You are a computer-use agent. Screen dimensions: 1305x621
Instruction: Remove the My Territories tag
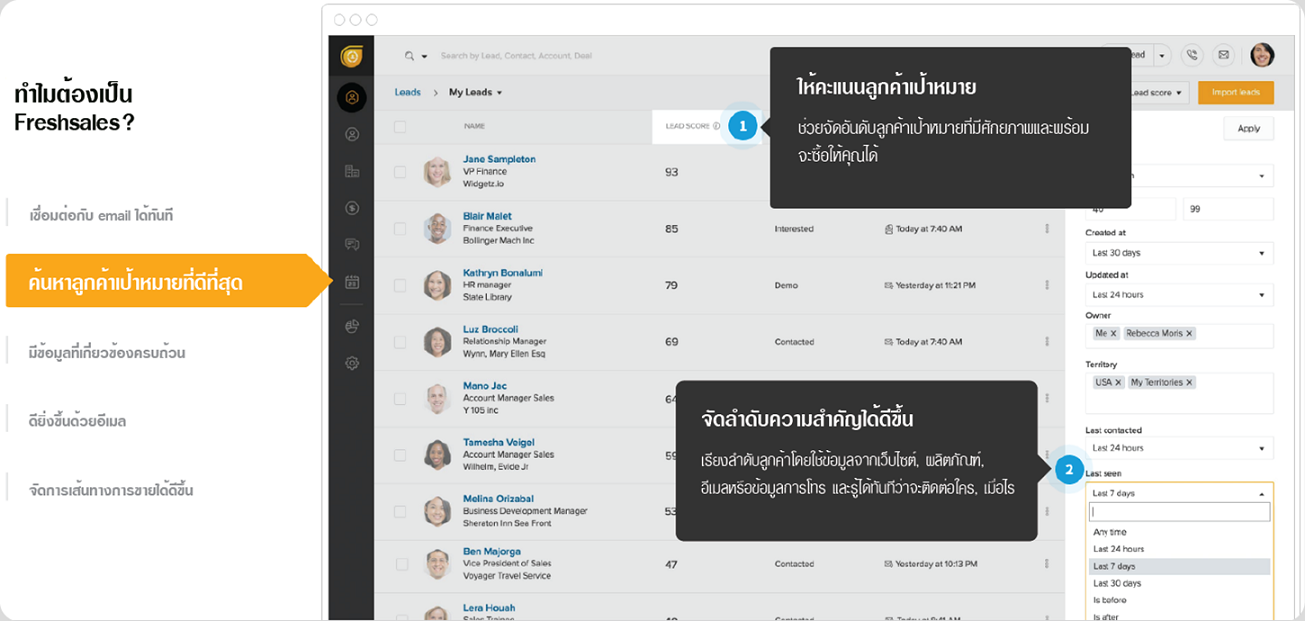coord(1189,382)
